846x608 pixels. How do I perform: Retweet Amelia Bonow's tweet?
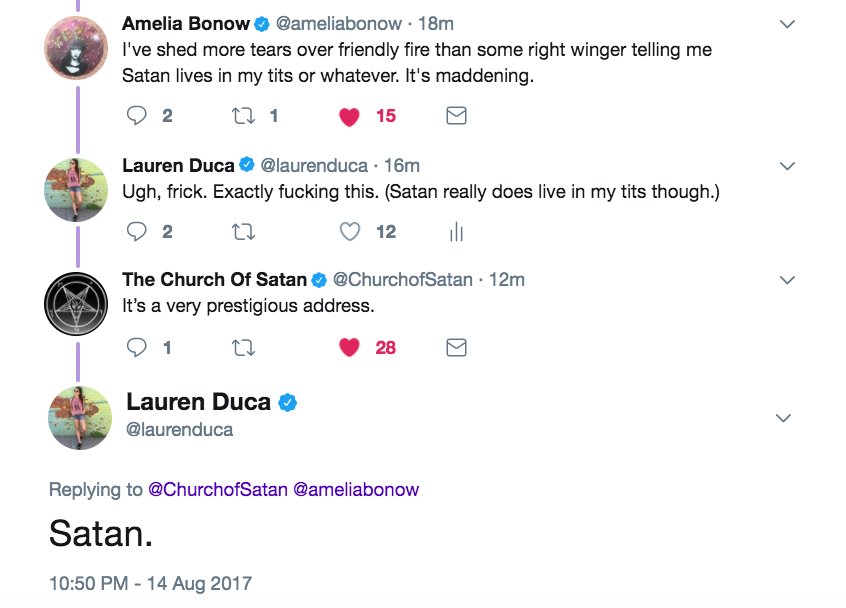(243, 116)
